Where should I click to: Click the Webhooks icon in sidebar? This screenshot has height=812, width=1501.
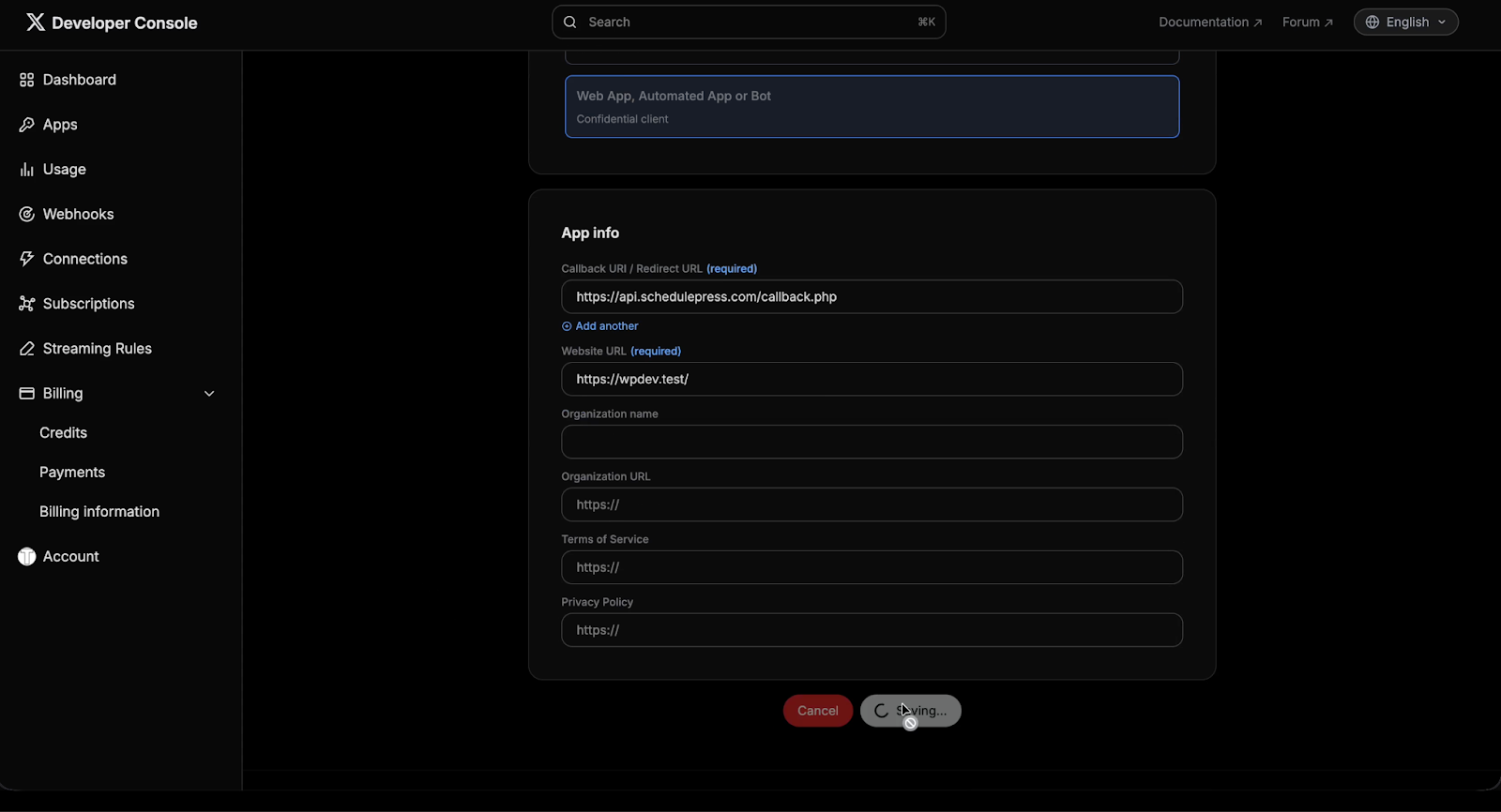[27, 215]
